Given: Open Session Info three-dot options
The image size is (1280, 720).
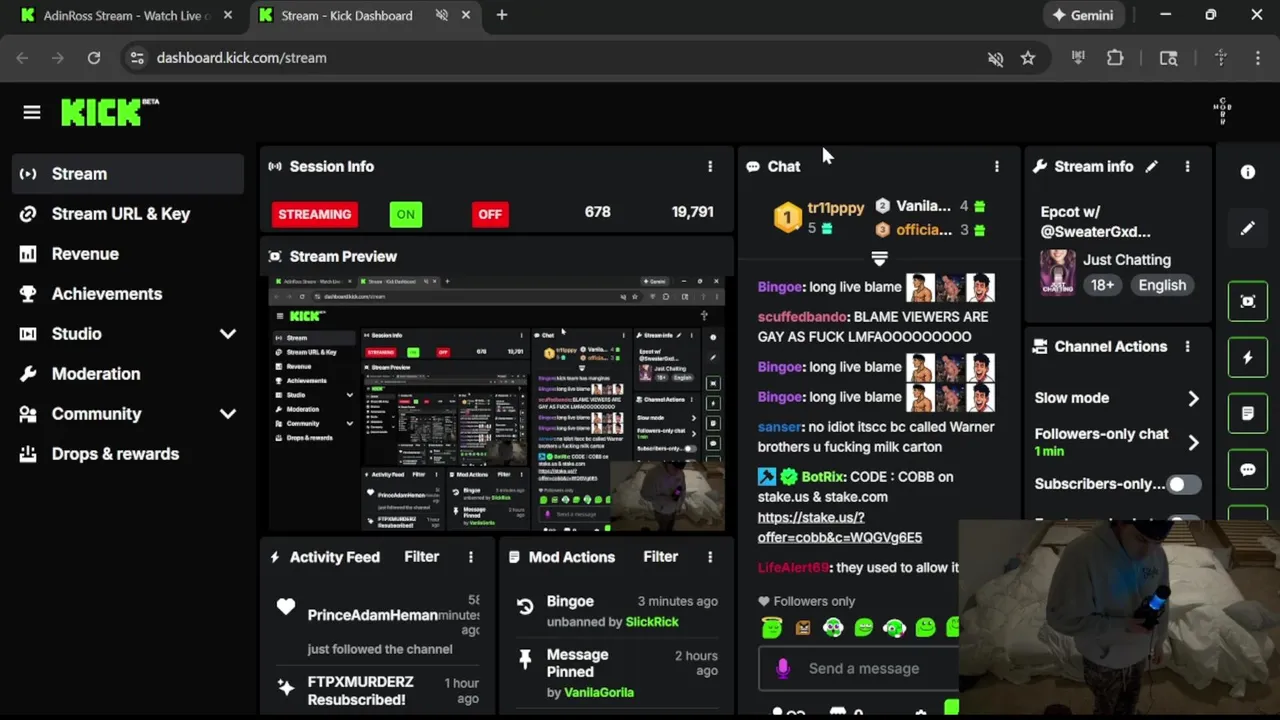Looking at the screenshot, I should (710, 166).
